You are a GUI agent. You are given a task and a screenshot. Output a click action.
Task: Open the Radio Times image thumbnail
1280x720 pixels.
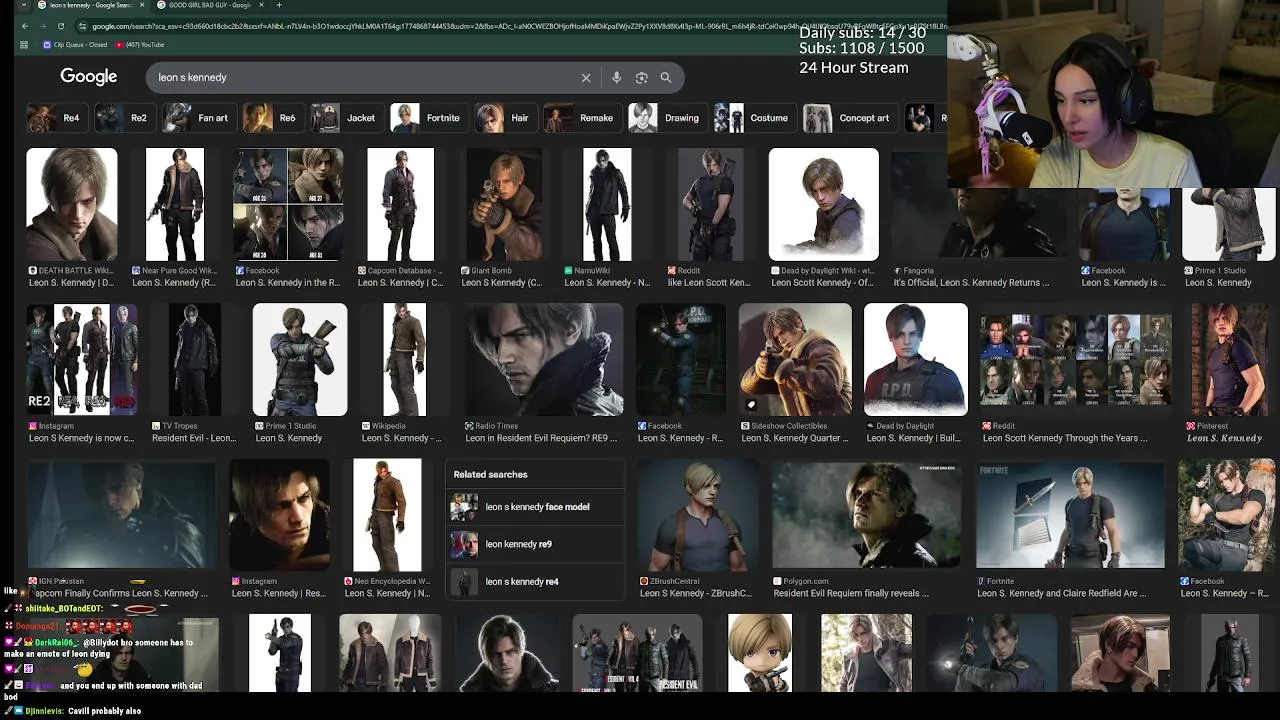pos(544,359)
